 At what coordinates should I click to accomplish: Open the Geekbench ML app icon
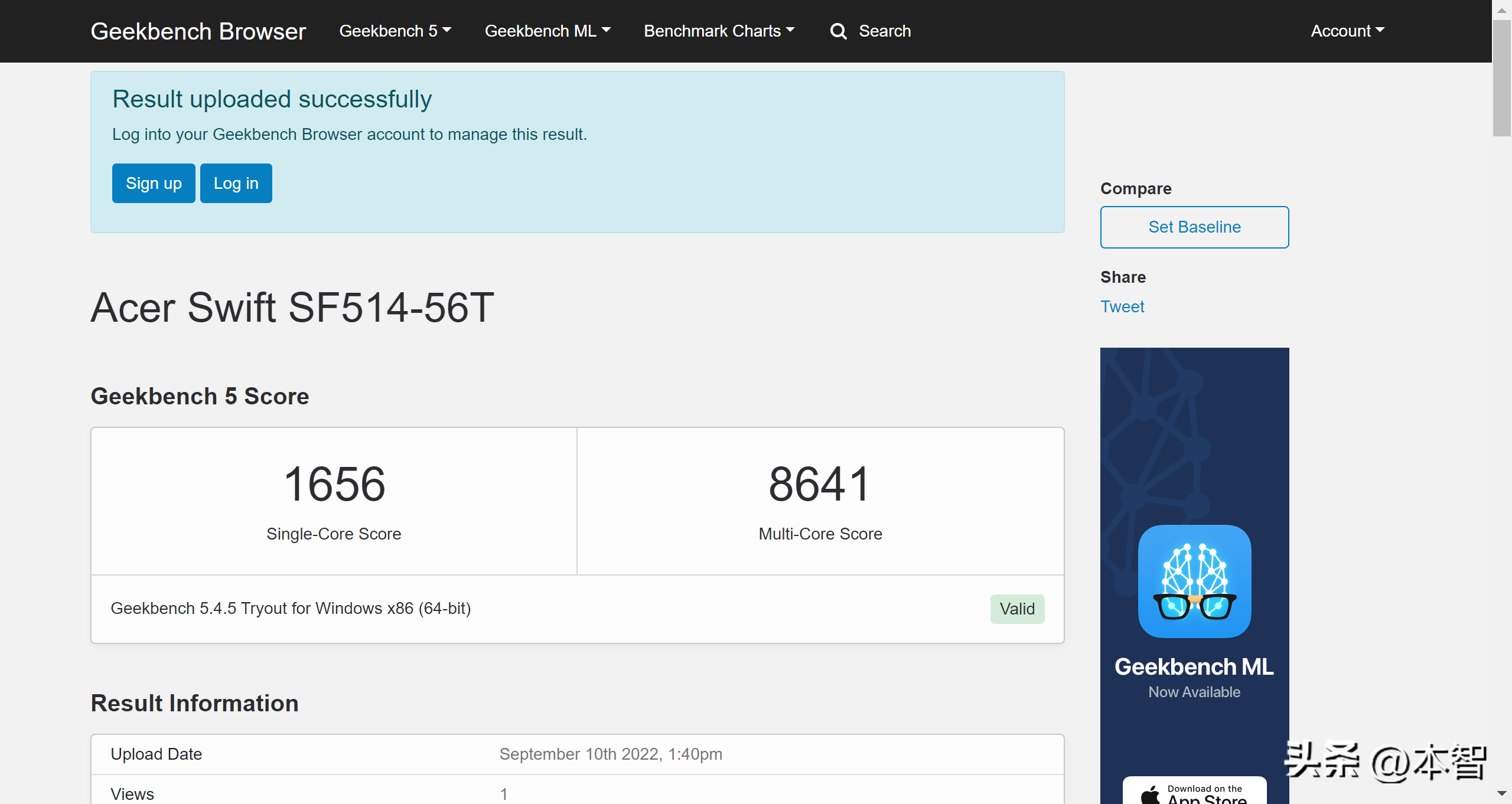[x=1194, y=581]
